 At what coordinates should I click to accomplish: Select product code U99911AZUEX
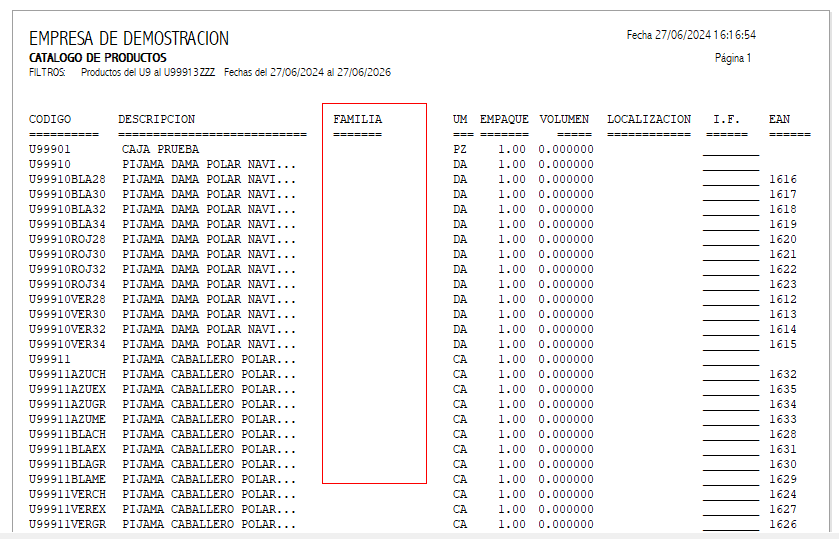[x=67, y=389]
